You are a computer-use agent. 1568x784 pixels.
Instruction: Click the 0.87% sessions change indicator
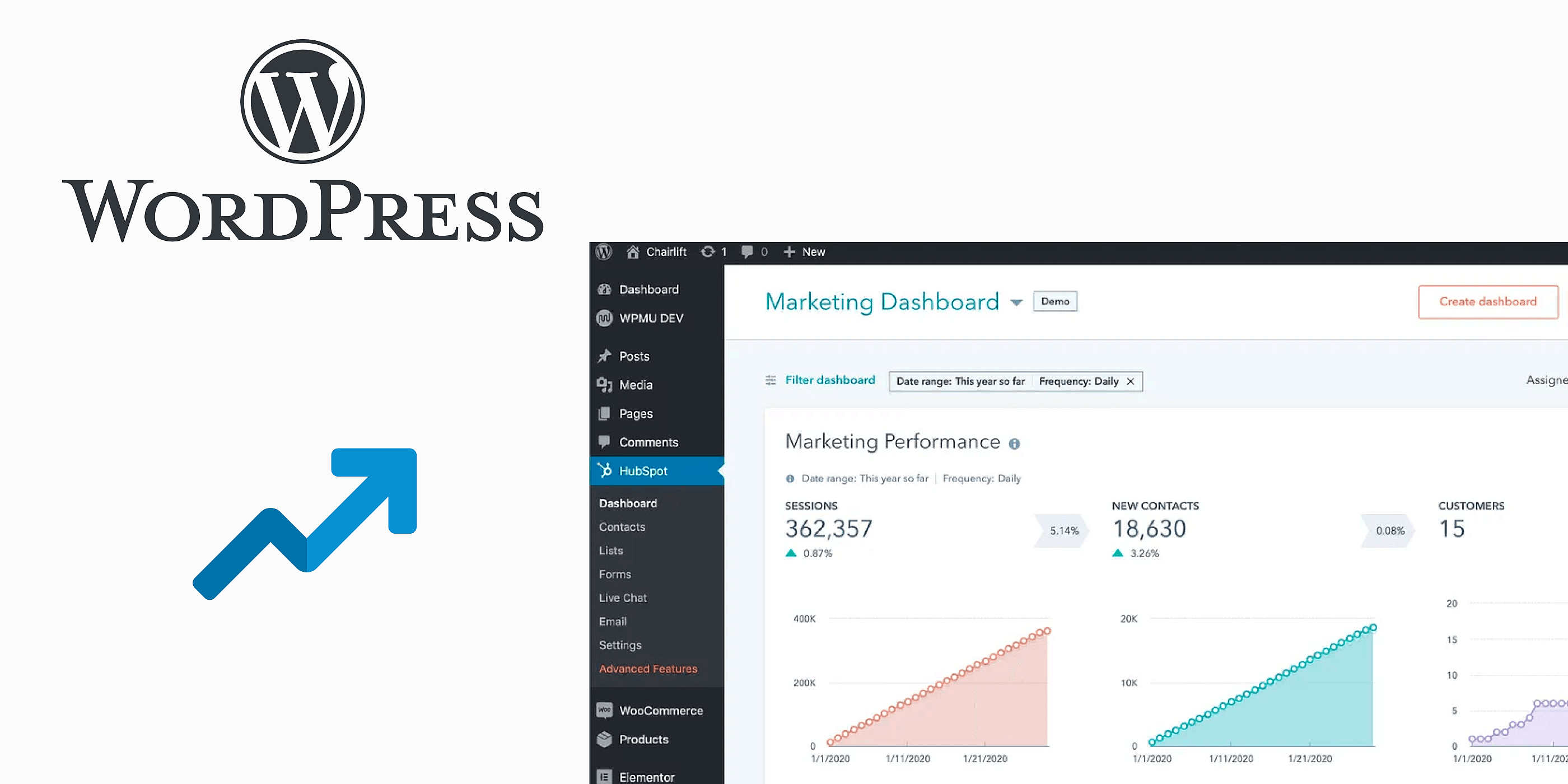pyautogui.click(x=808, y=553)
